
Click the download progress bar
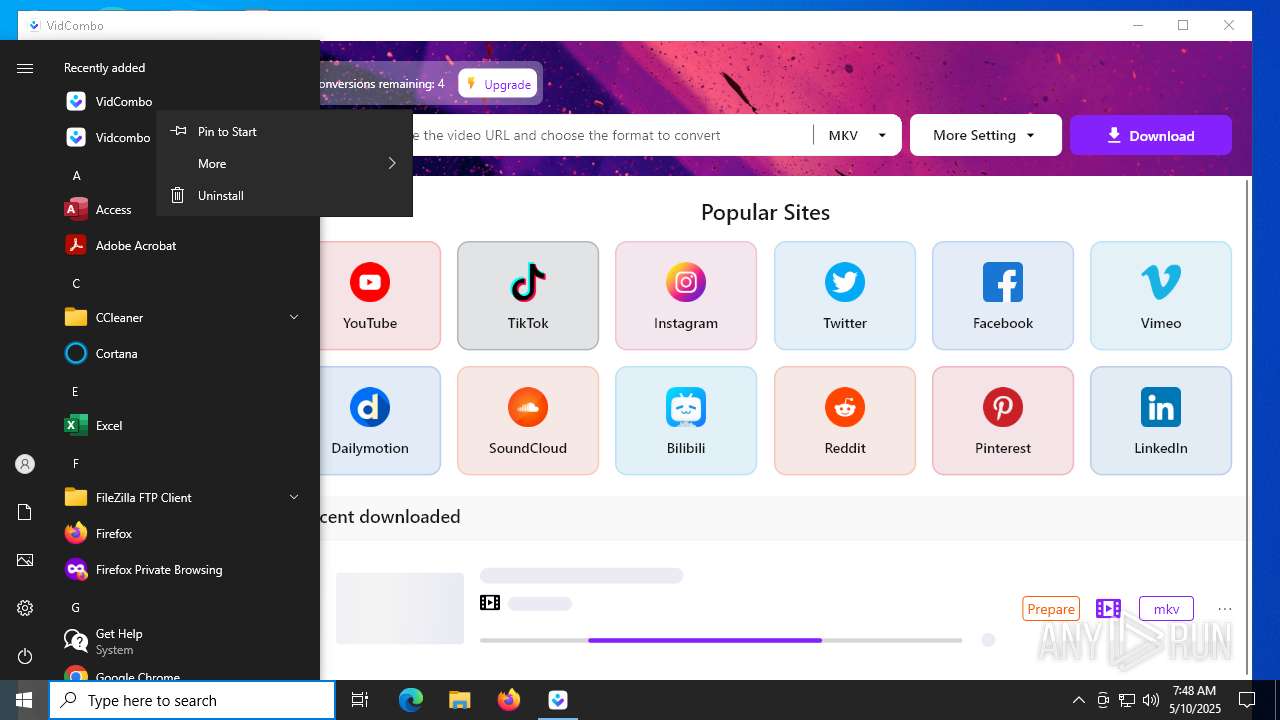pyautogui.click(x=721, y=640)
